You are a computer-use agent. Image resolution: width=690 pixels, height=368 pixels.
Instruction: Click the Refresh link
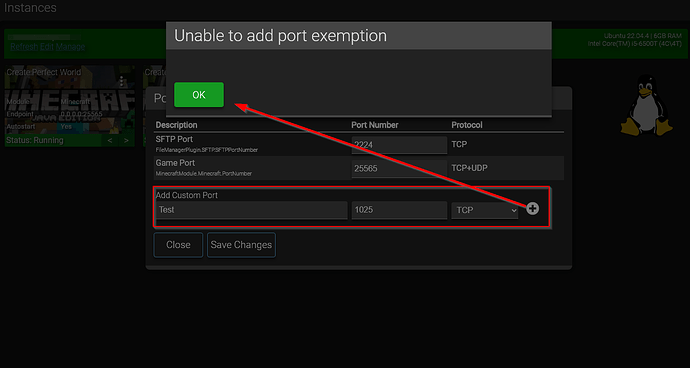tap(24, 47)
